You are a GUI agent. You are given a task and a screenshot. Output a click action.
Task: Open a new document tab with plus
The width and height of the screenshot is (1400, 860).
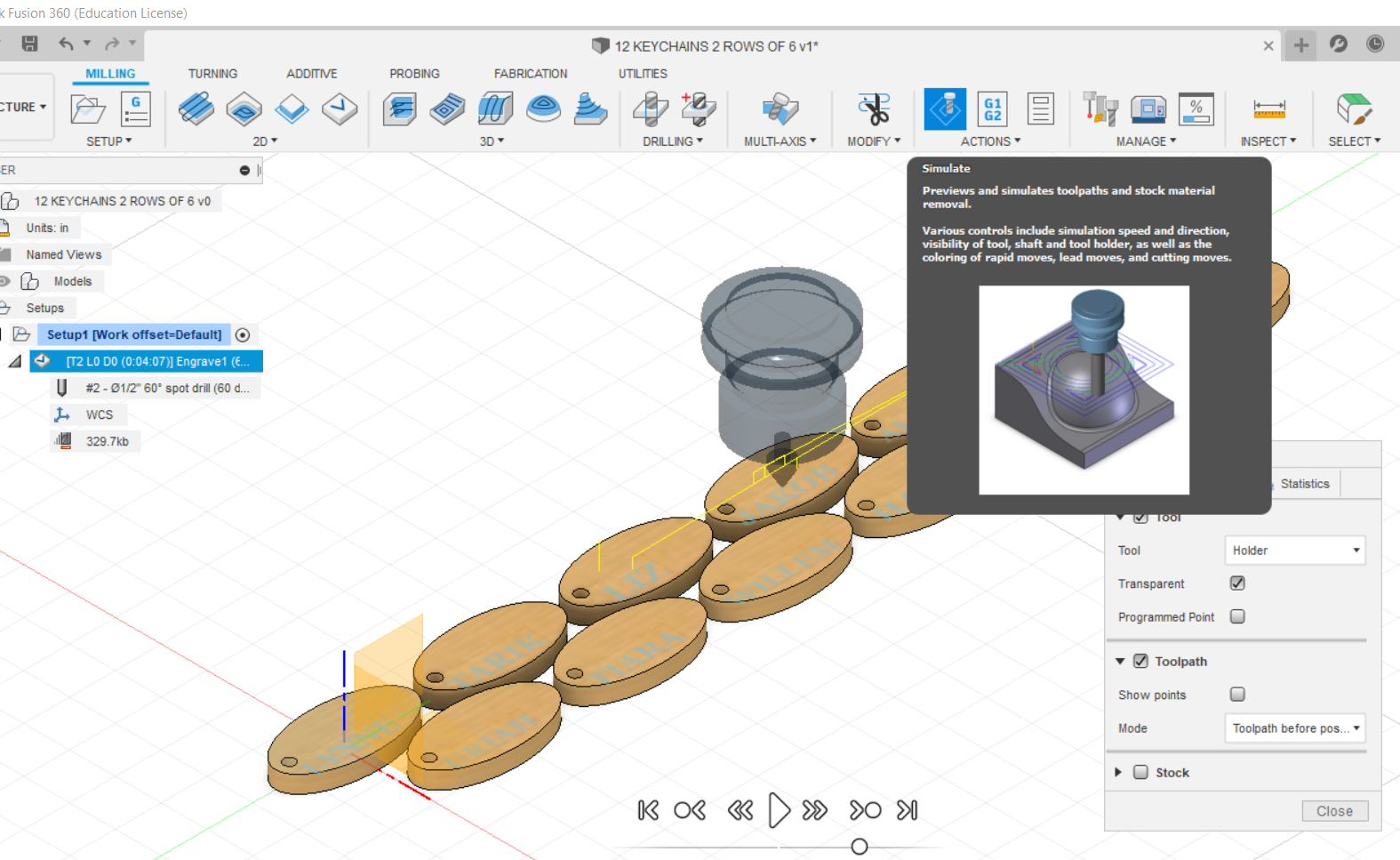point(1300,45)
